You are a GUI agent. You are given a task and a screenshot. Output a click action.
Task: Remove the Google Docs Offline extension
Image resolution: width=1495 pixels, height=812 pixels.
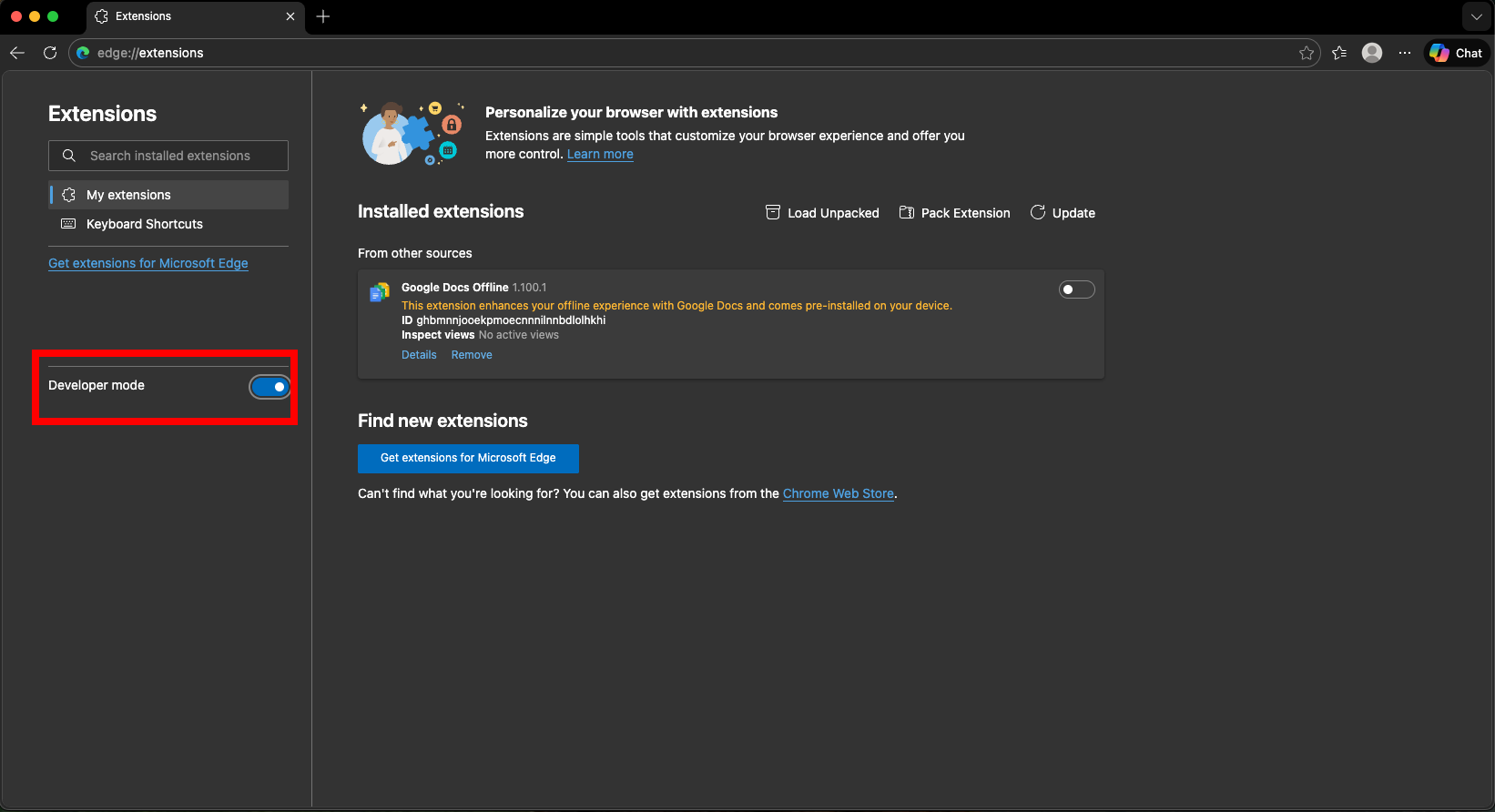pyautogui.click(x=472, y=355)
